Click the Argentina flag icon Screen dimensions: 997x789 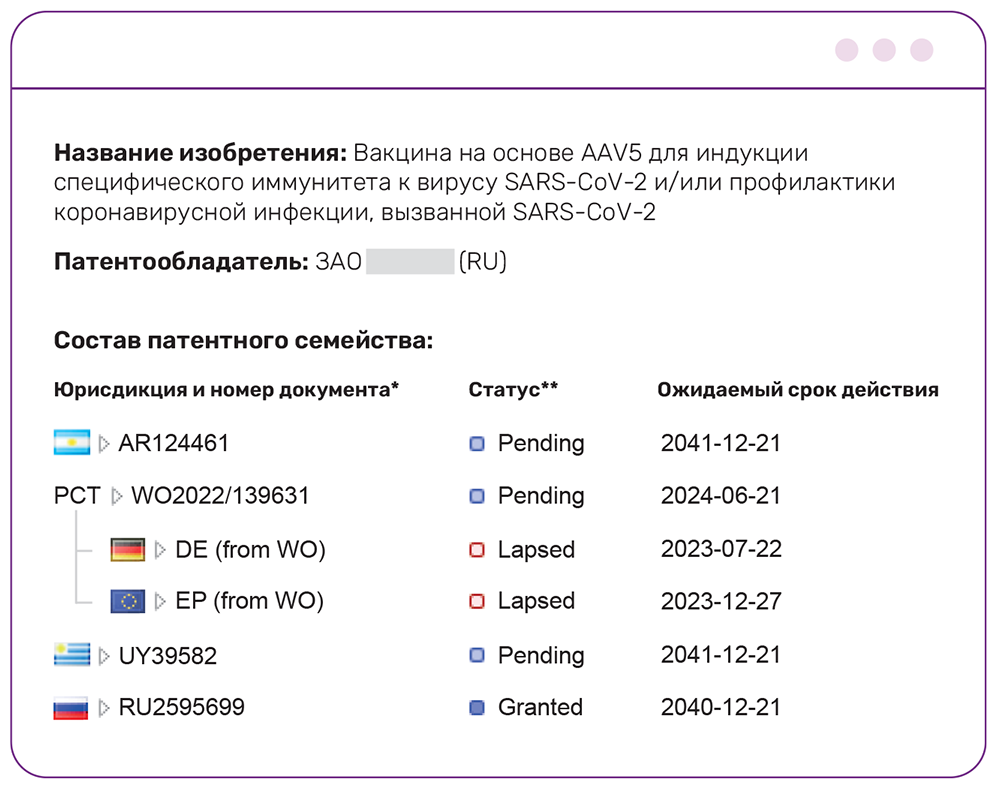pyautogui.click(x=71, y=442)
